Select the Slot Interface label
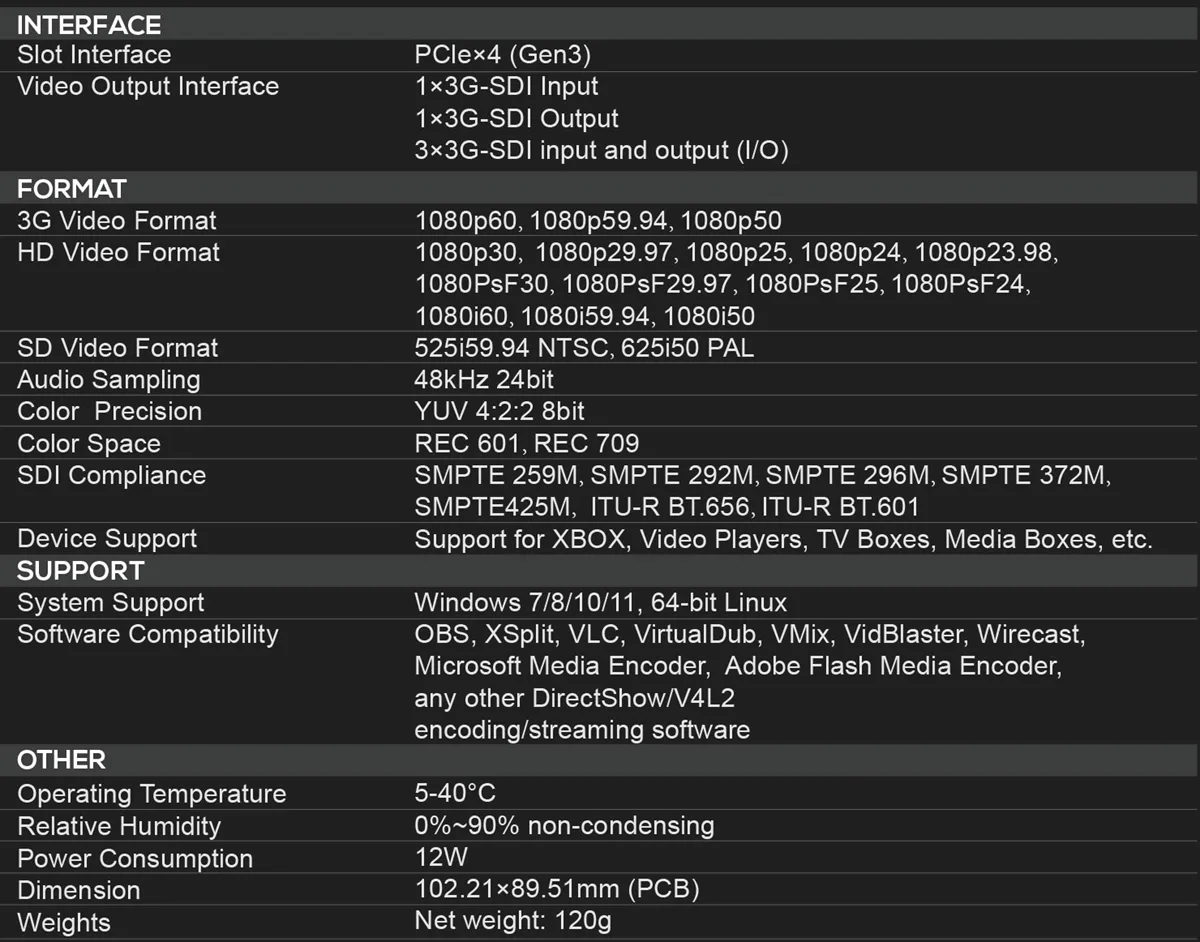The image size is (1200, 942). click(x=94, y=55)
